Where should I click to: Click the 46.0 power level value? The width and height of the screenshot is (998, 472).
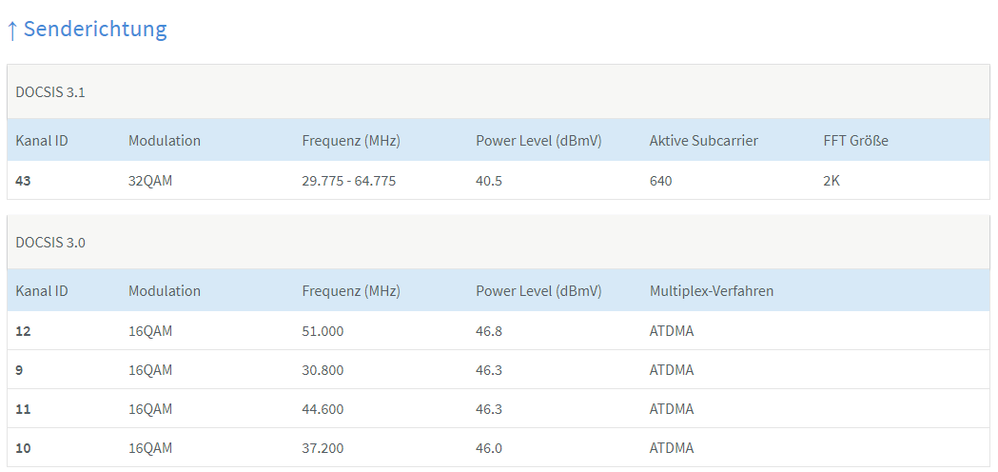(x=489, y=448)
